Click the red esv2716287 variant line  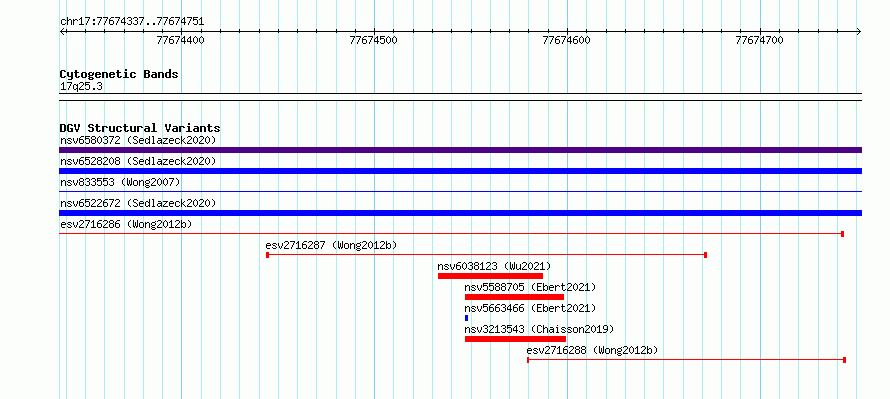pos(486,255)
